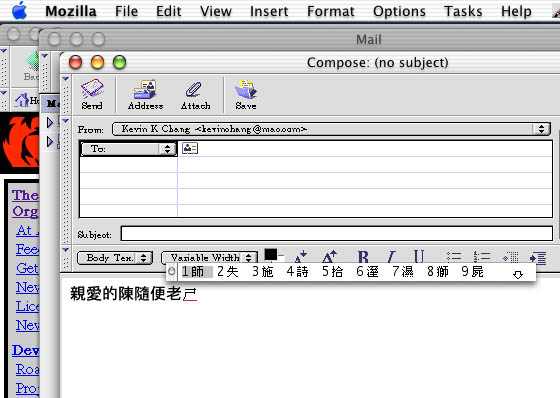Toggle italic formatting (I)
Viewport: 560px width, 398px height.
[391, 257]
